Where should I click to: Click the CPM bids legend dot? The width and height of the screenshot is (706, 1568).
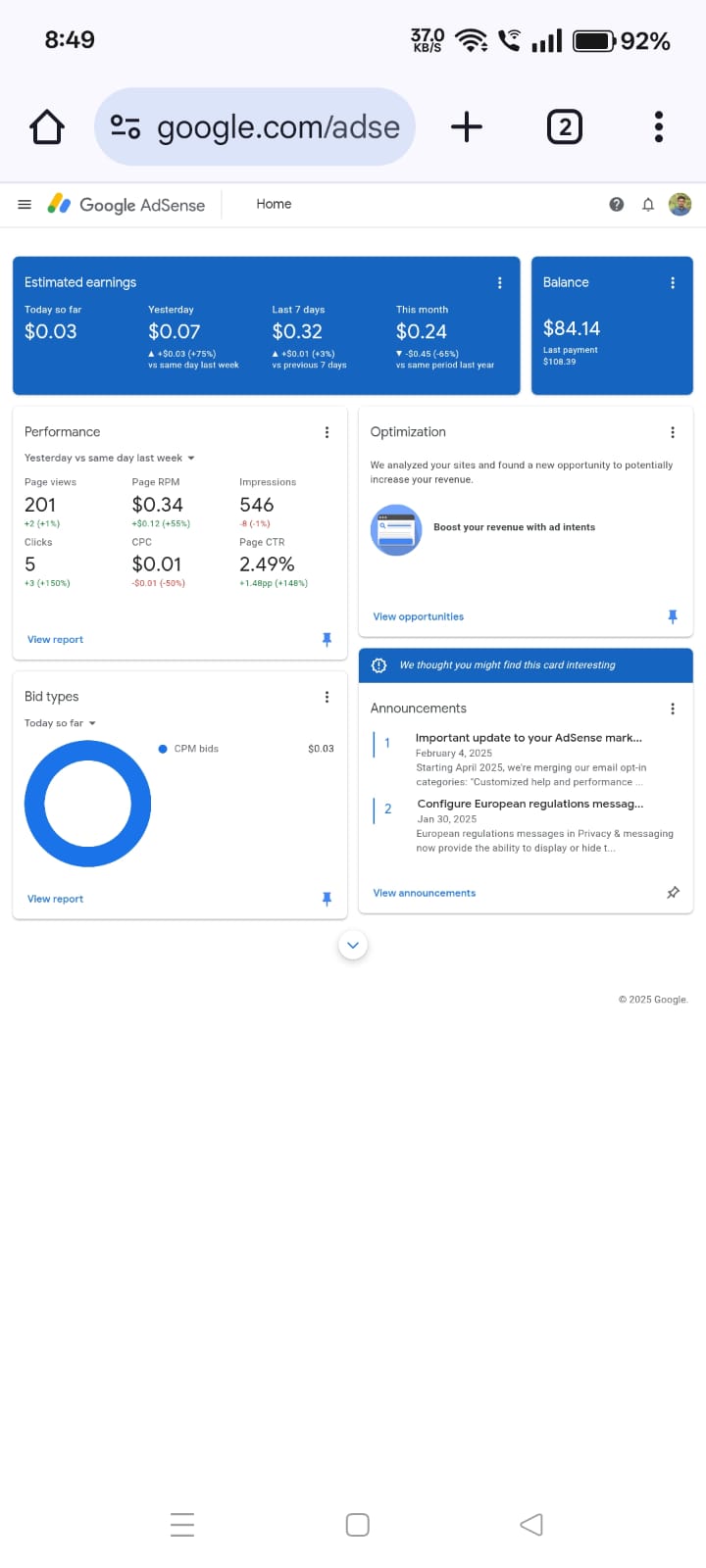coord(163,749)
